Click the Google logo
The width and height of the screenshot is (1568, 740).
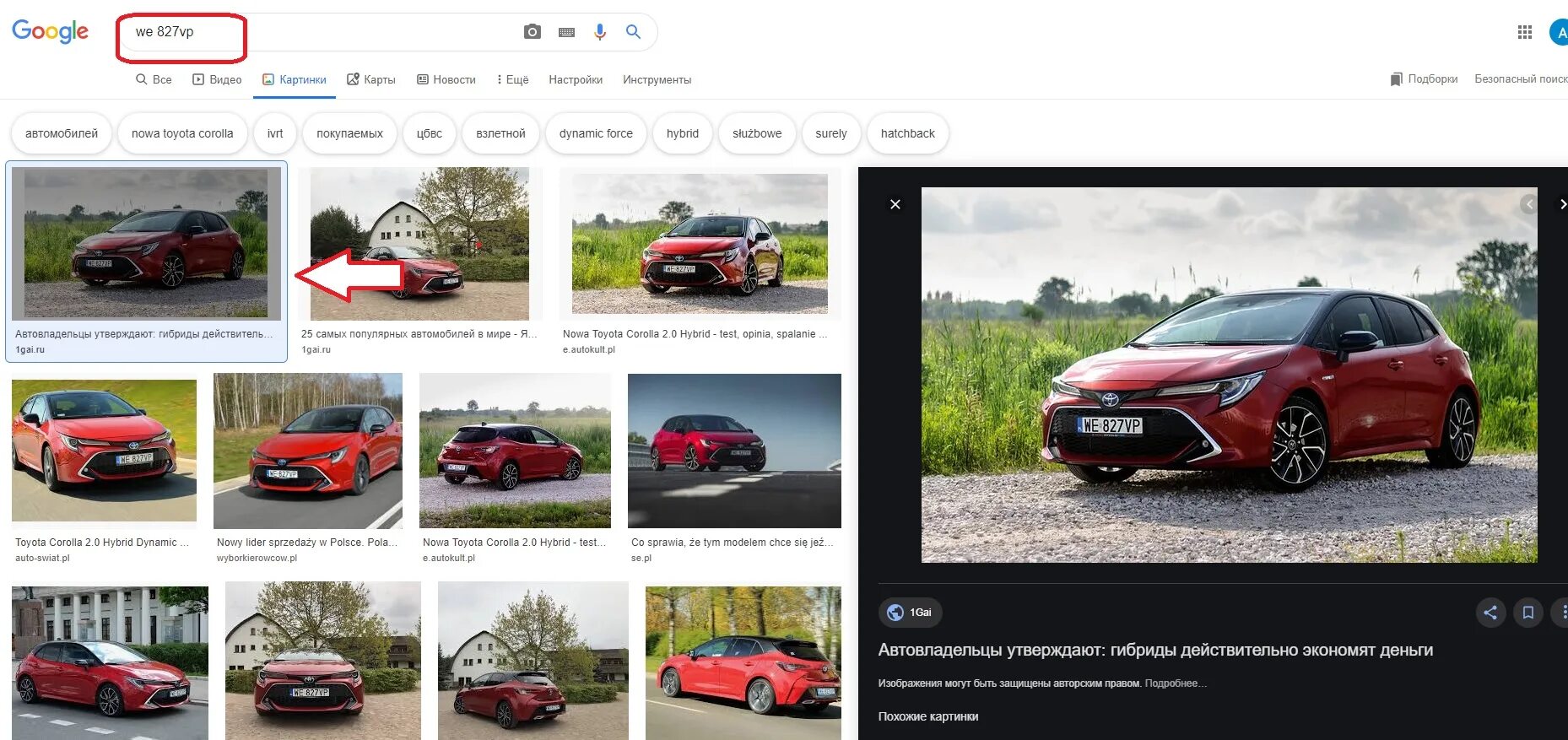point(50,31)
